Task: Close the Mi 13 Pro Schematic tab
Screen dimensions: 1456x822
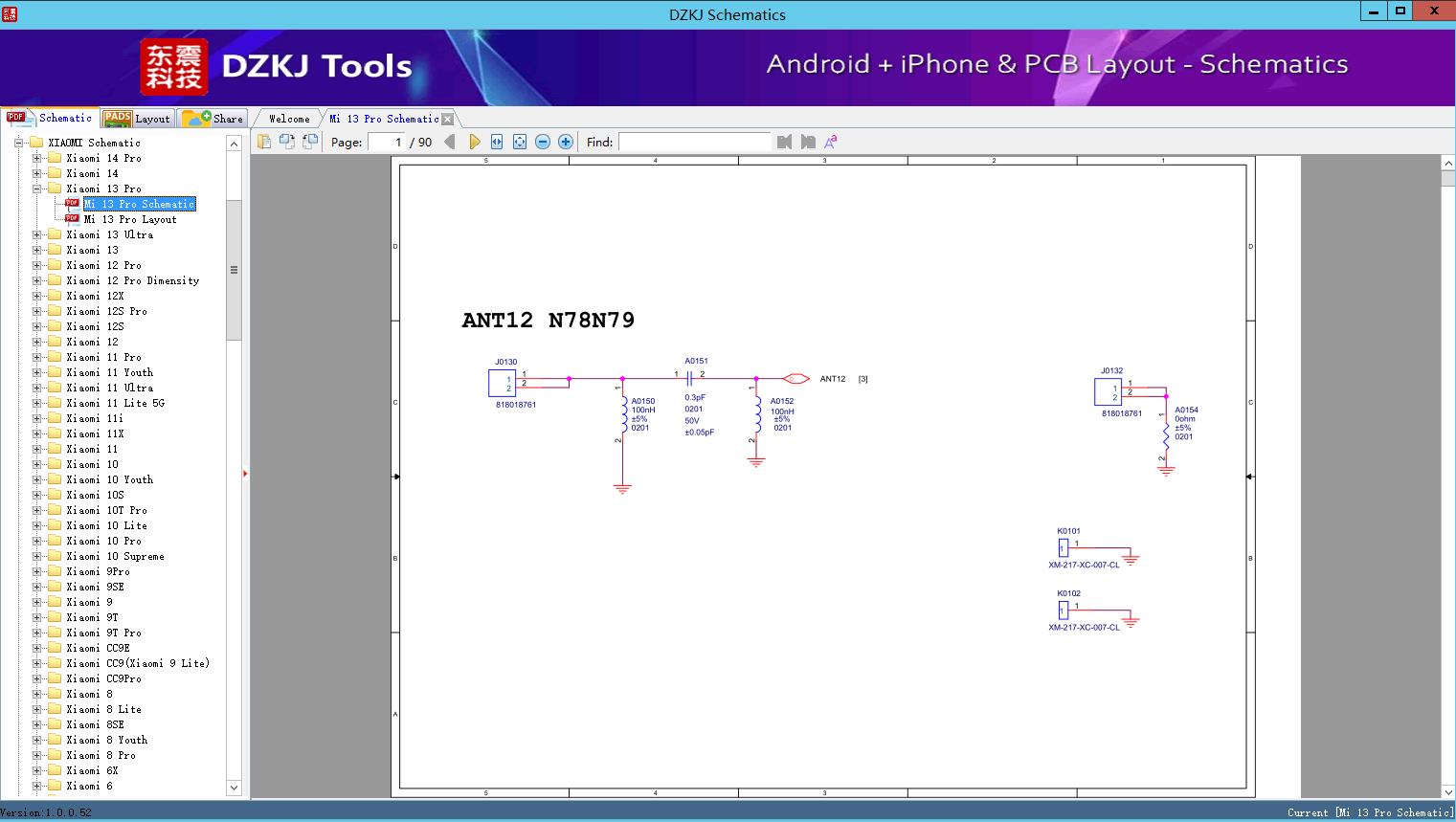Action: [x=447, y=119]
